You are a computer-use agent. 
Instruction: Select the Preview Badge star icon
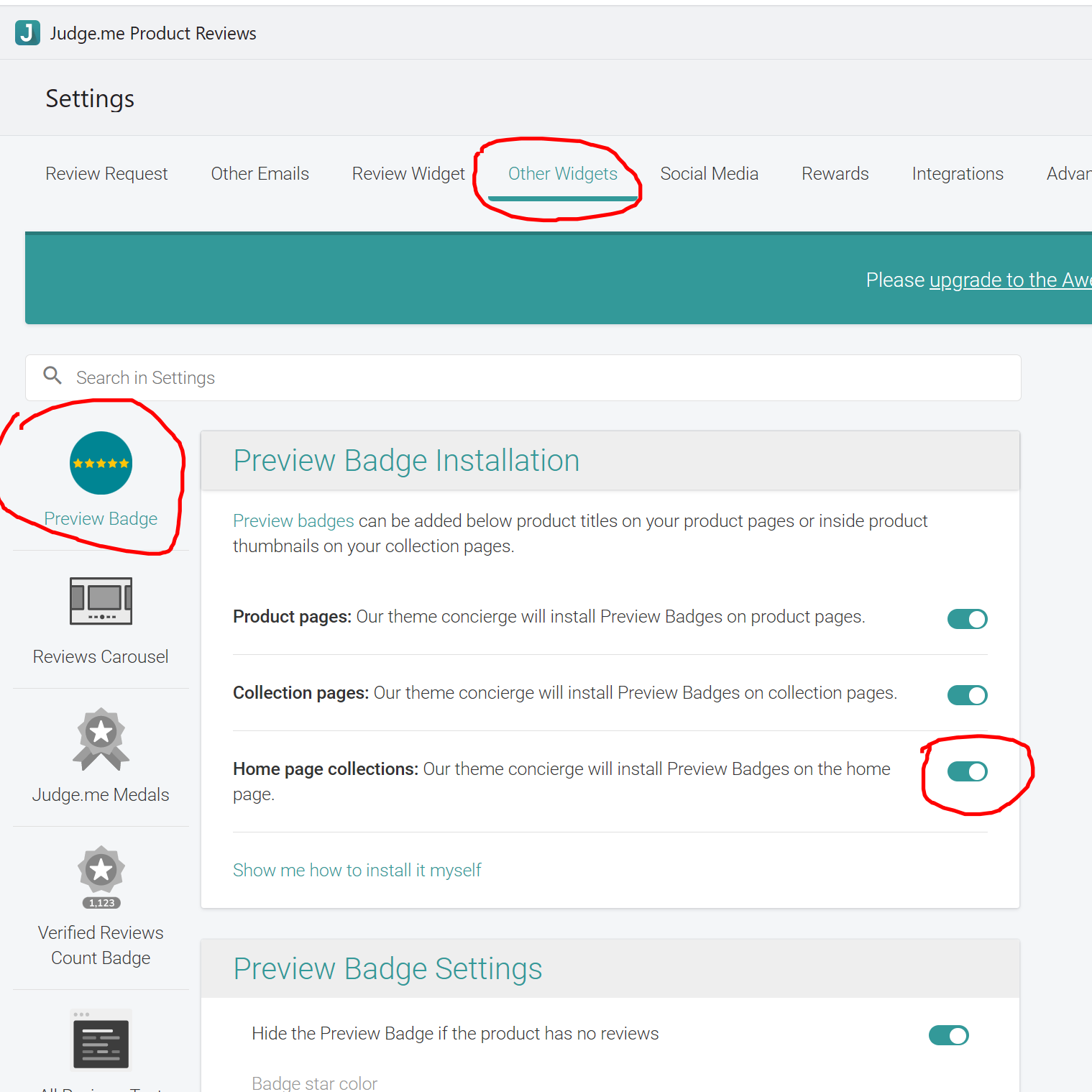tap(101, 463)
